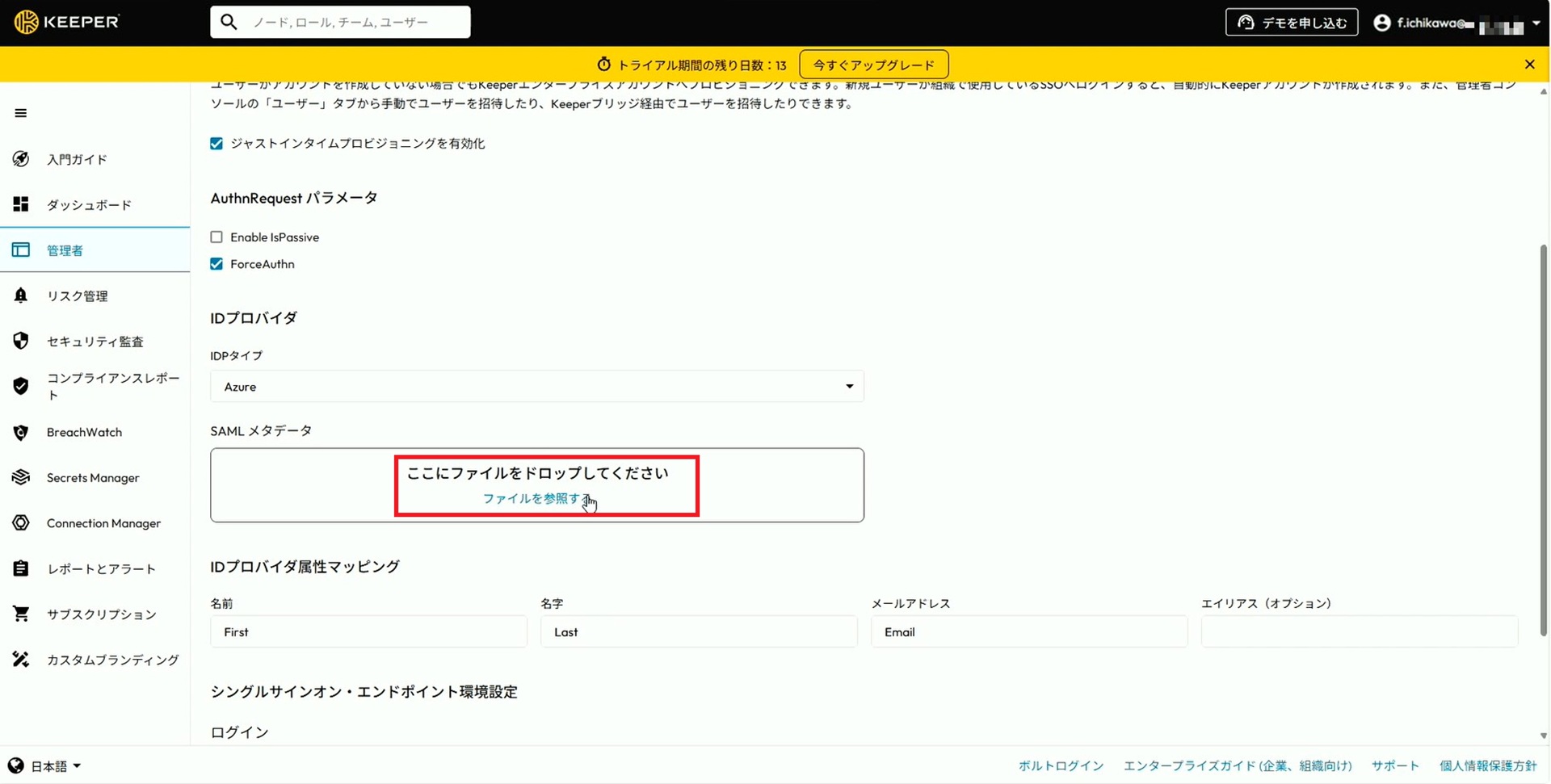Enable the IsPassive checkbox

click(216, 237)
